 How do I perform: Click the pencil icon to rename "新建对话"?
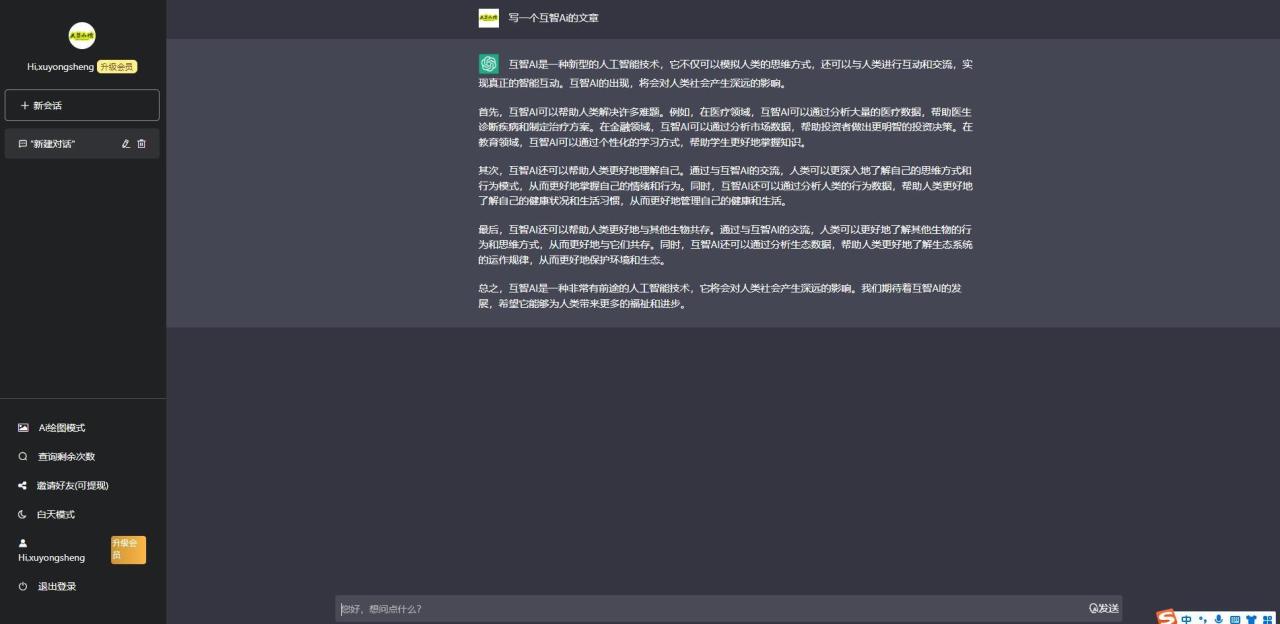pyautogui.click(x=126, y=144)
